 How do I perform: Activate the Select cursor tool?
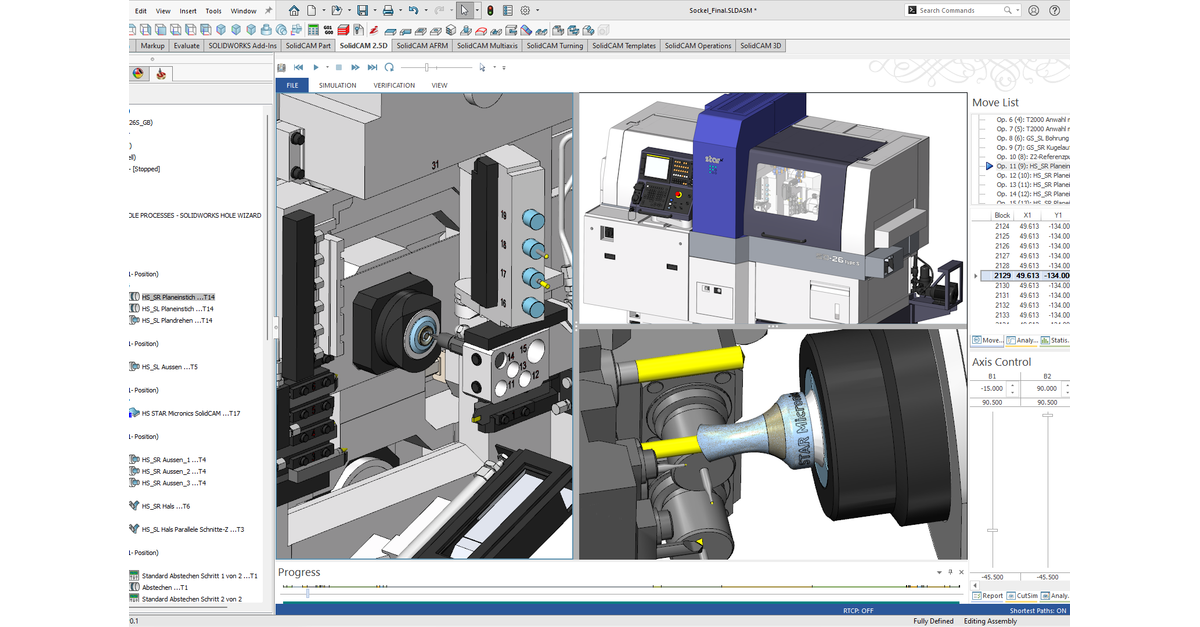tap(464, 10)
